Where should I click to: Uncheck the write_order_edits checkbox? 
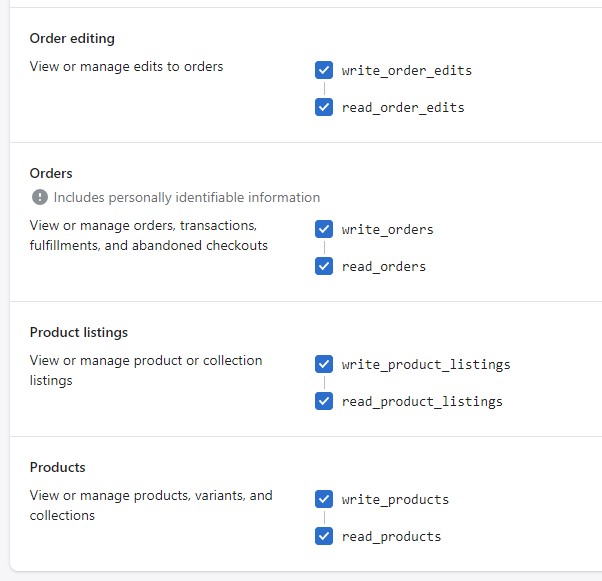pyautogui.click(x=324, y=70)
